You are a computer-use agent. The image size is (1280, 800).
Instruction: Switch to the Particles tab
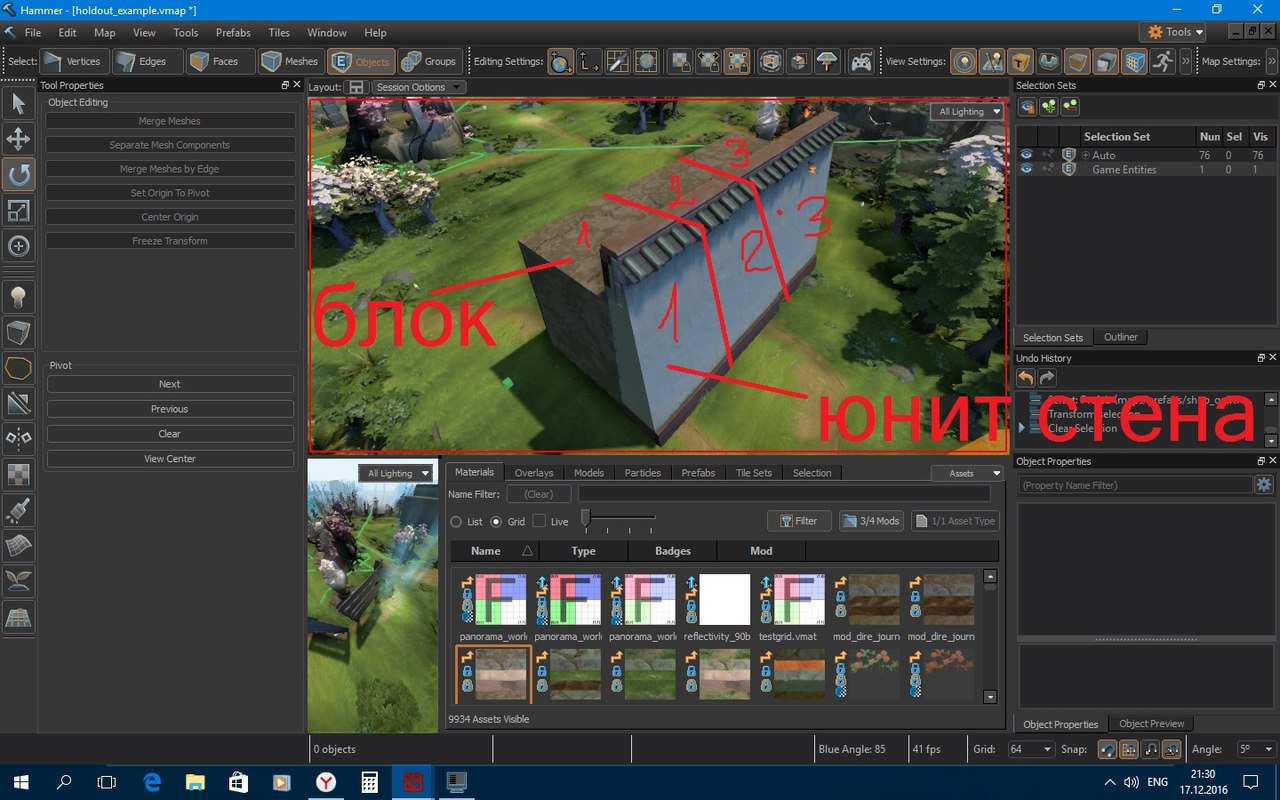point(643,473)
